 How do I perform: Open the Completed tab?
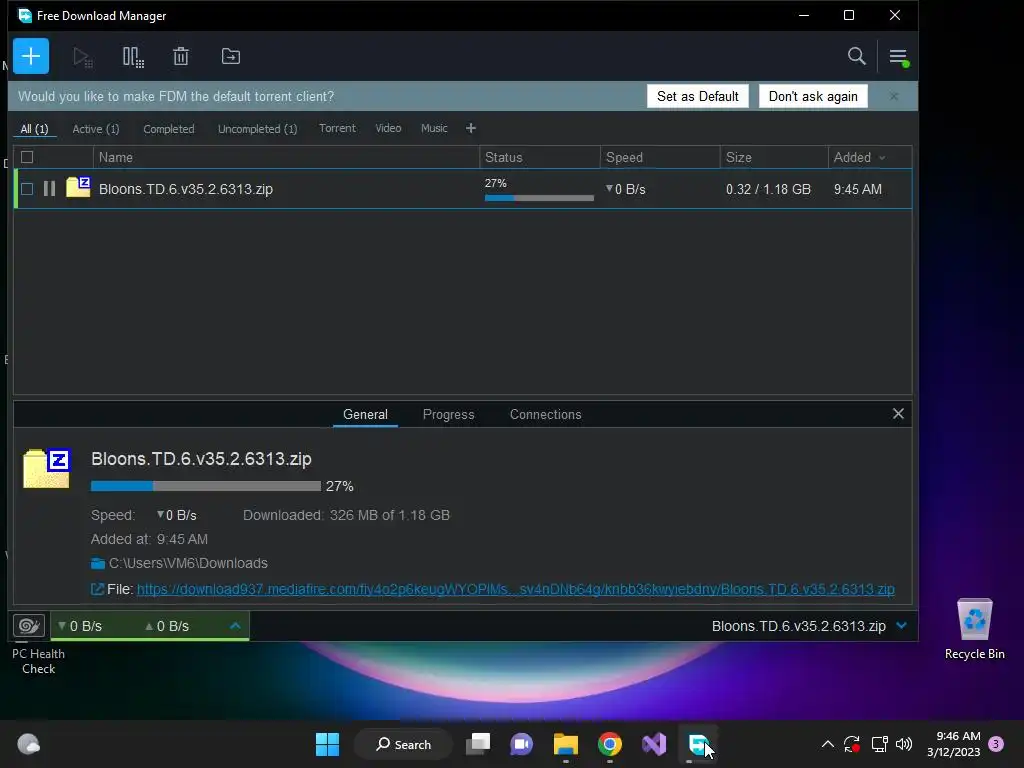tap(168, 129)
